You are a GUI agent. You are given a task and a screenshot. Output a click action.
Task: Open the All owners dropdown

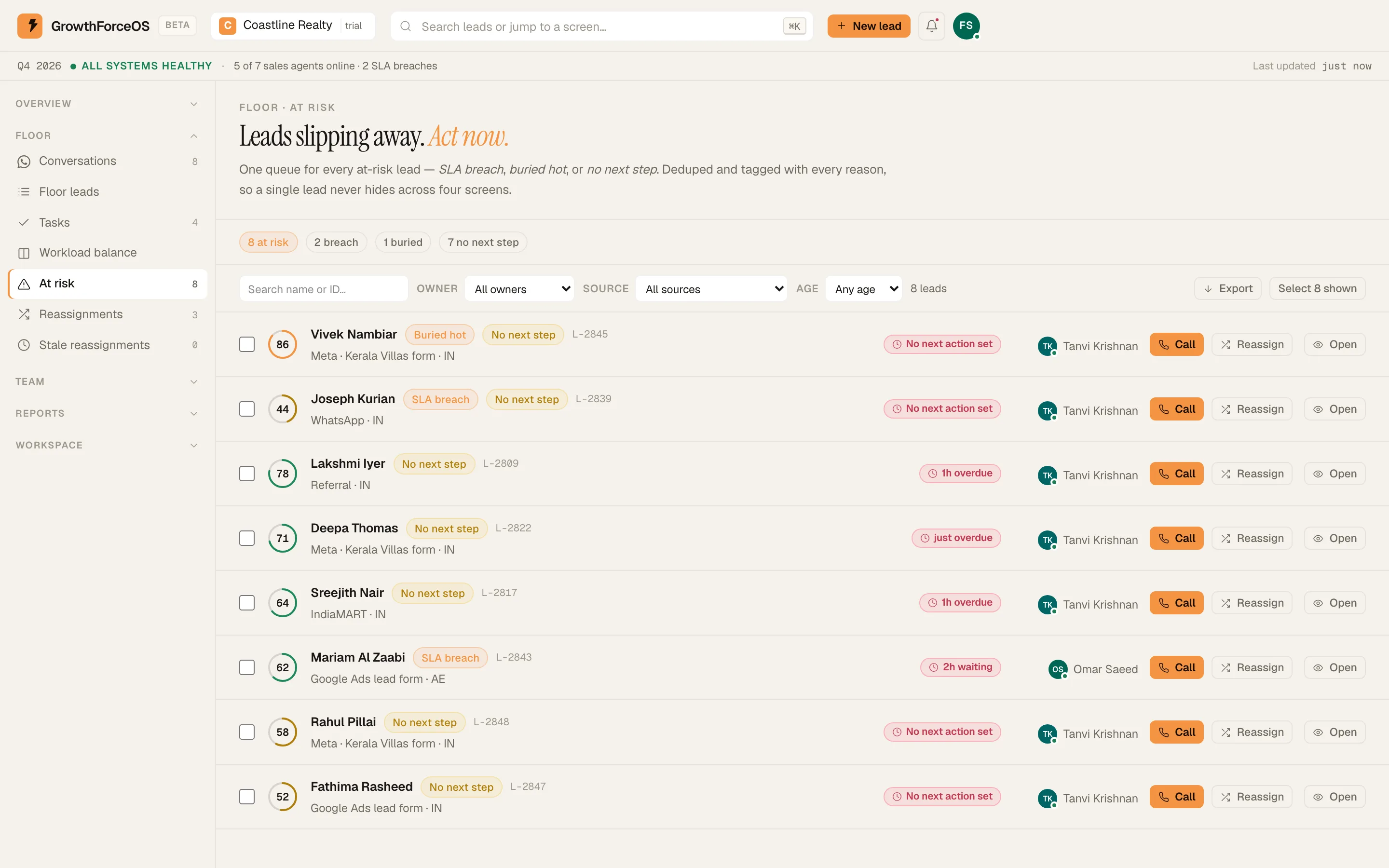[519, 289]
